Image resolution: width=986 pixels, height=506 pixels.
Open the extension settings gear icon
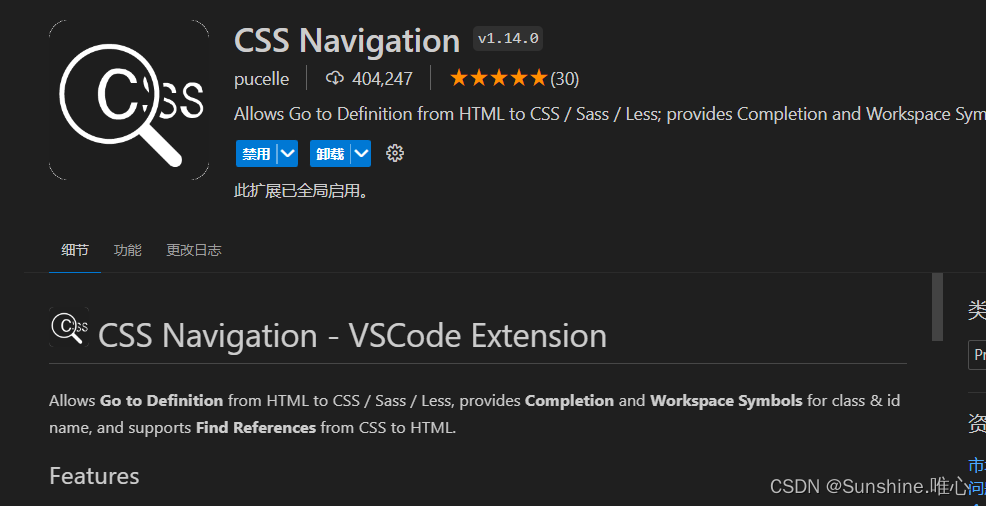point(394,153)
